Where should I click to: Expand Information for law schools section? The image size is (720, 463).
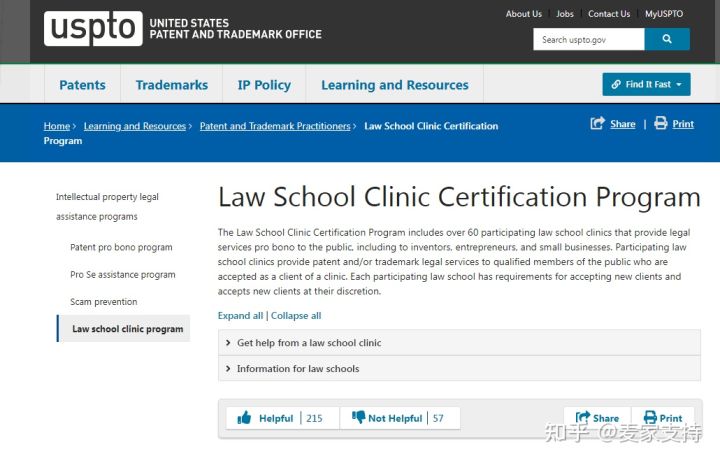pyautogui.click(x=298, y=369)
